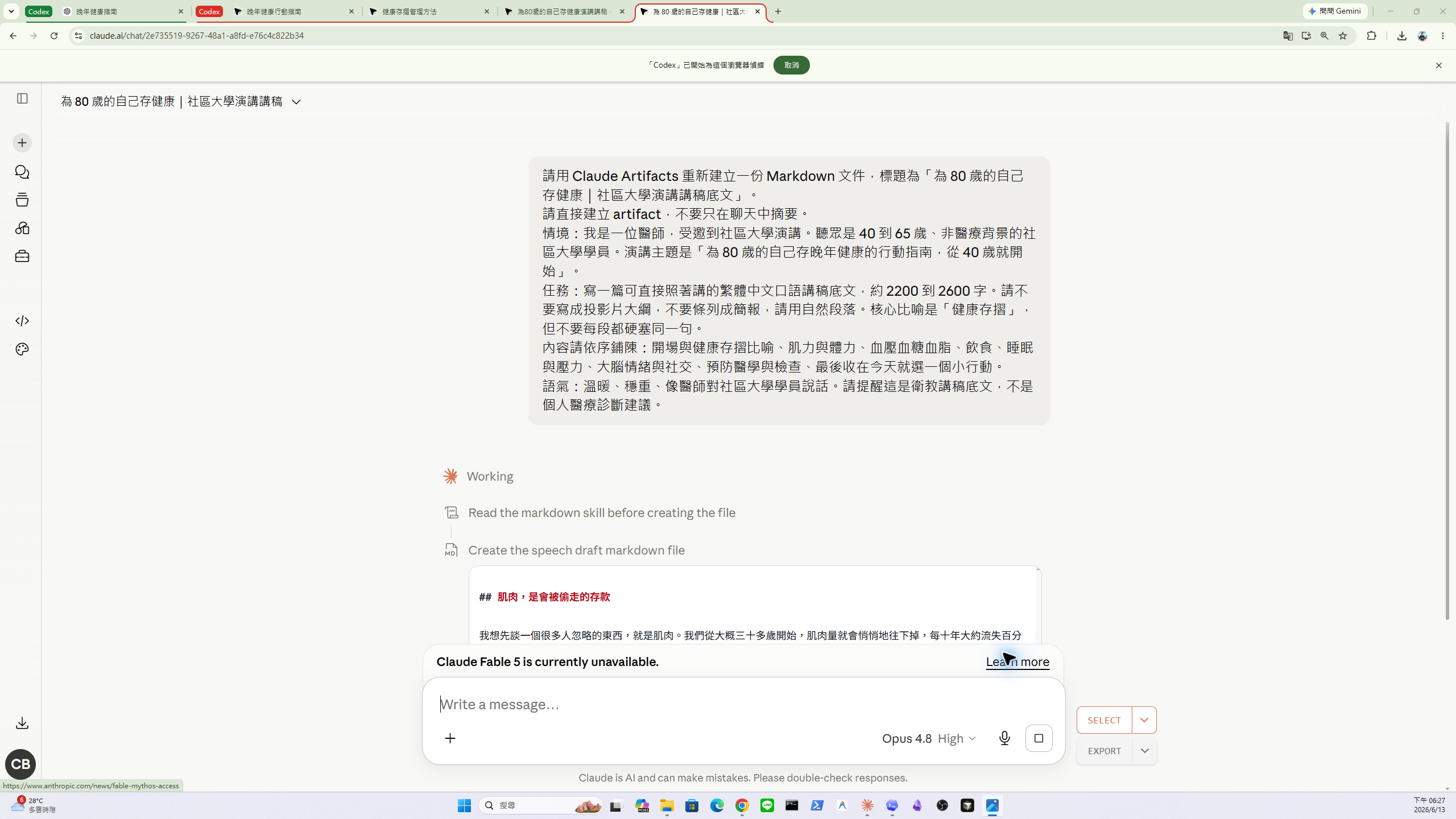Open Chrome downloads icon
Screen dimensions: 1456x819
(1402, 36)
